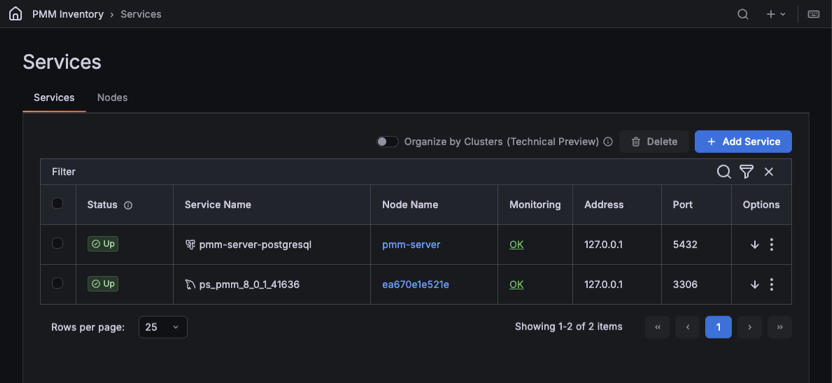This screenshot has height=383, width=832.
Task: Switch to the Nodes tab
Action: (112, 98)
